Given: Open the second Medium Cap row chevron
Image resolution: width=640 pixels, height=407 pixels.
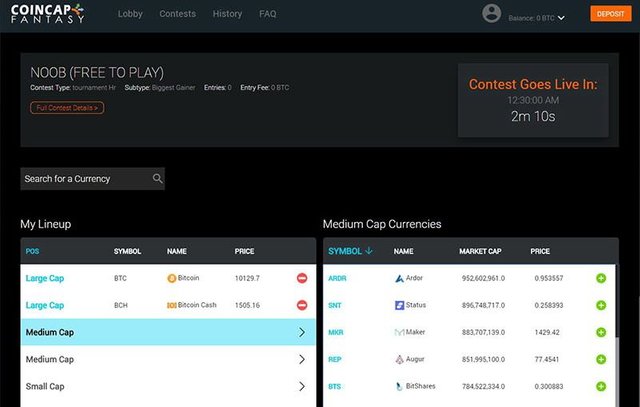Looking at the screenshot, I should pos(302,359).
